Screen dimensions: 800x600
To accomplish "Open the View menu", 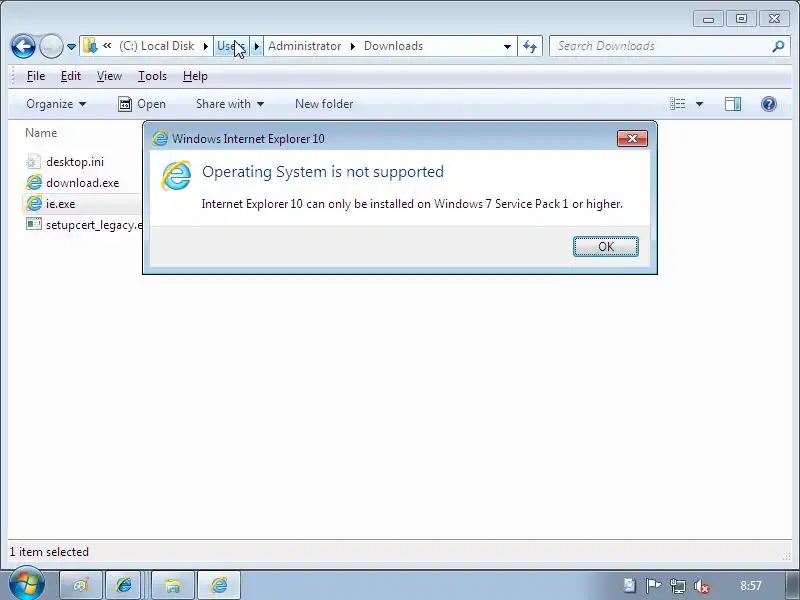I will [109, 76].
